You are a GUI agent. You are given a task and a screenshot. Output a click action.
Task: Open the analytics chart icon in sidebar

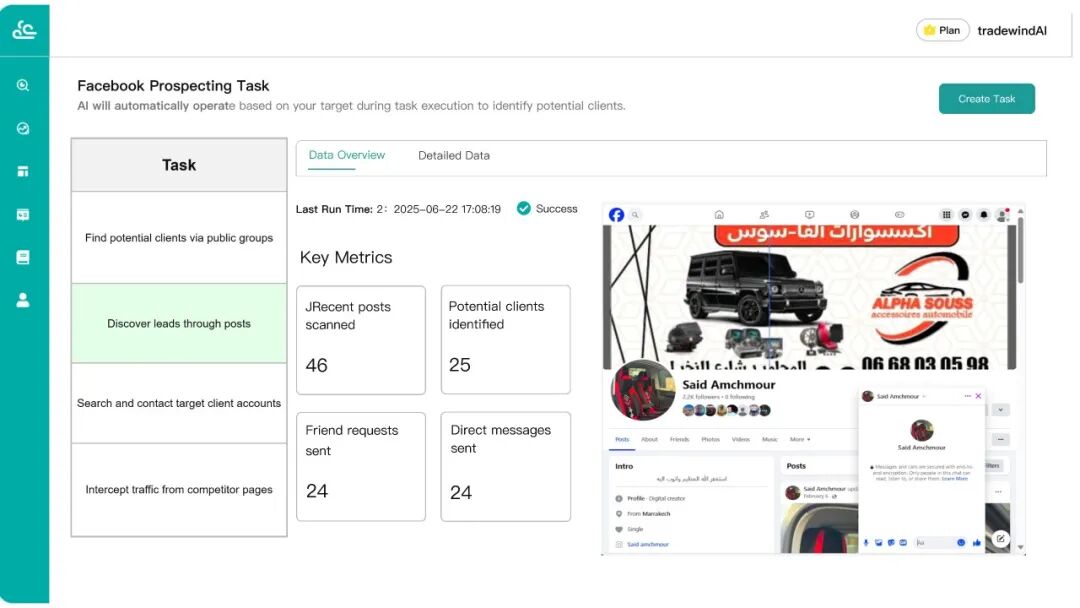click(23, 129)
